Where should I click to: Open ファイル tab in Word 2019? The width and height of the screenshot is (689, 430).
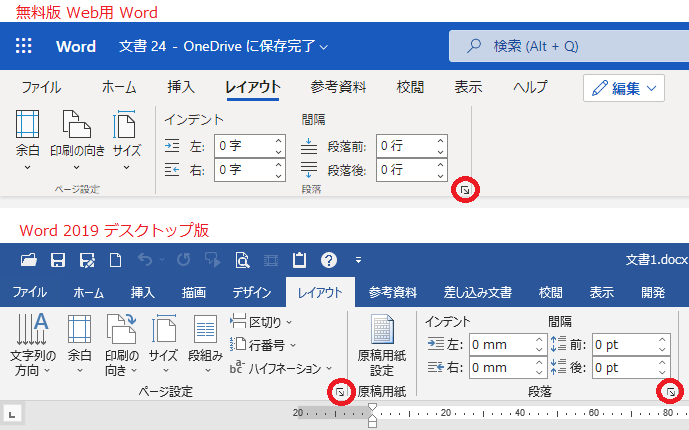[29, 292]
